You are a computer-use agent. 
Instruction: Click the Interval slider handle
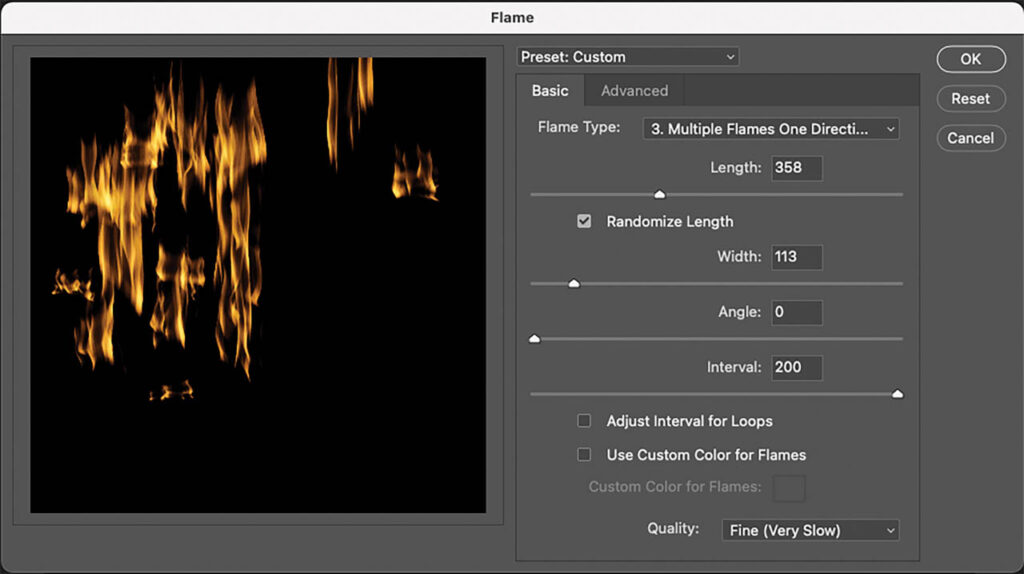[x=897, y=394]
